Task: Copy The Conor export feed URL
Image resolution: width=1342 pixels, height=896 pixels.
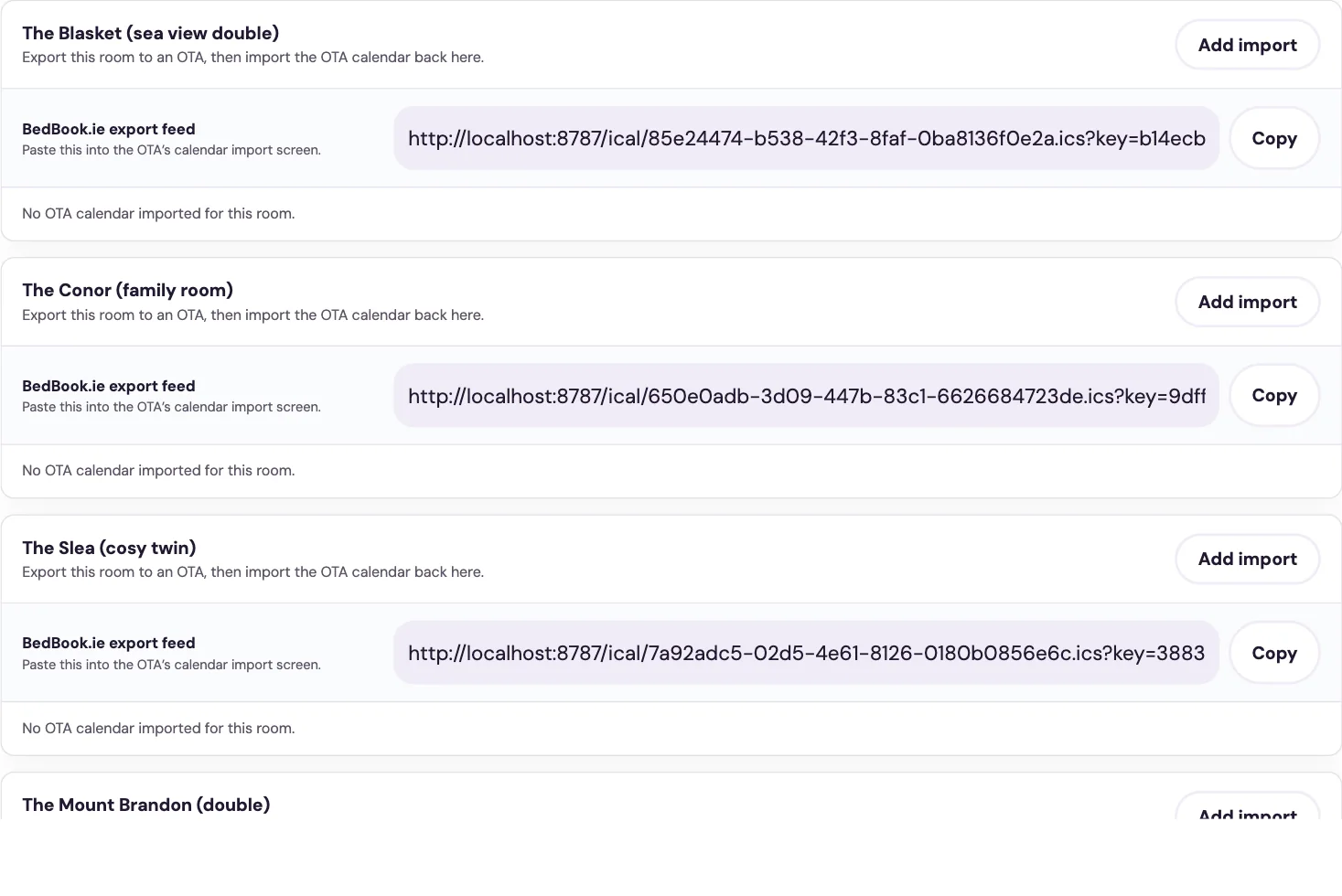Action: click(x=1273, y=395)
